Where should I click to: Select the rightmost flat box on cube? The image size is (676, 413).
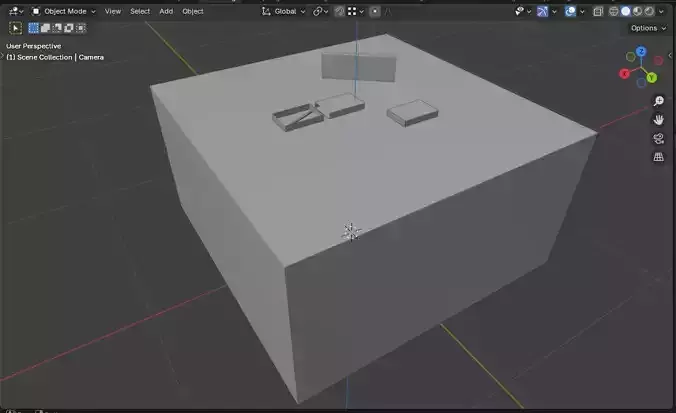[413, 113]
